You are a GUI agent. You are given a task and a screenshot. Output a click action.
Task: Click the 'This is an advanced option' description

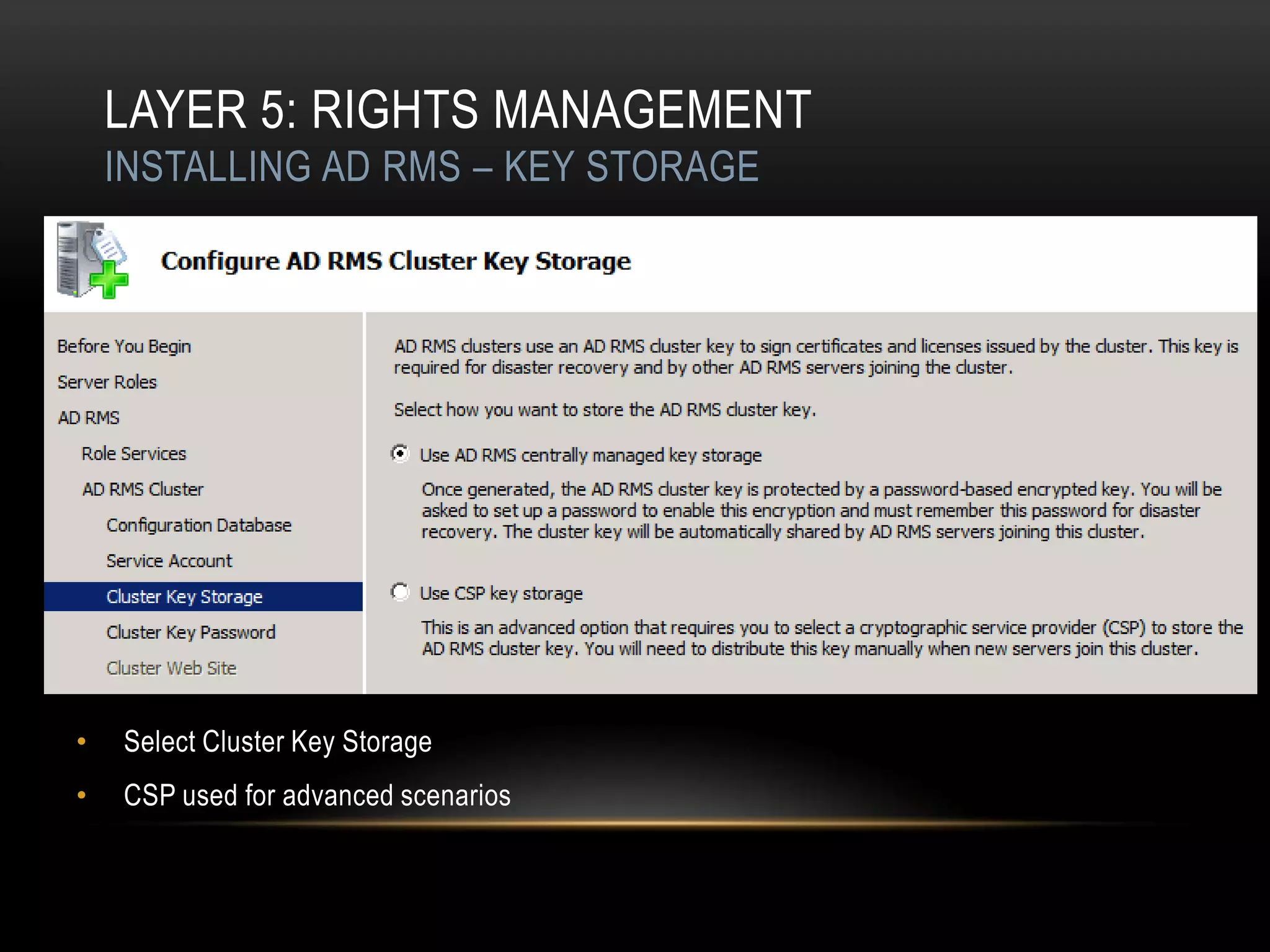pyautogui.click(x=832, y=638)
